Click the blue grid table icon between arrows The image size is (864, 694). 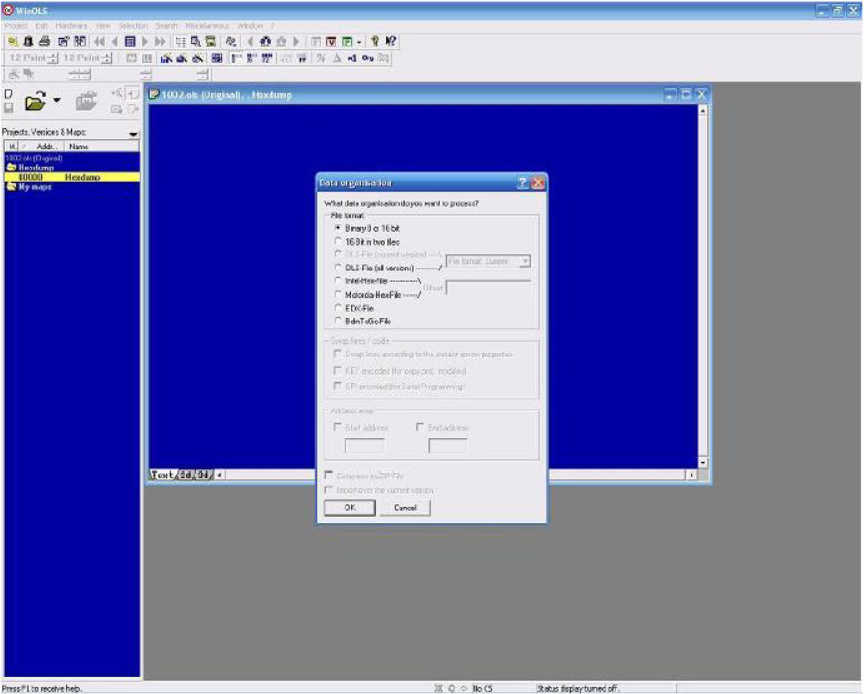pos(130,41)
